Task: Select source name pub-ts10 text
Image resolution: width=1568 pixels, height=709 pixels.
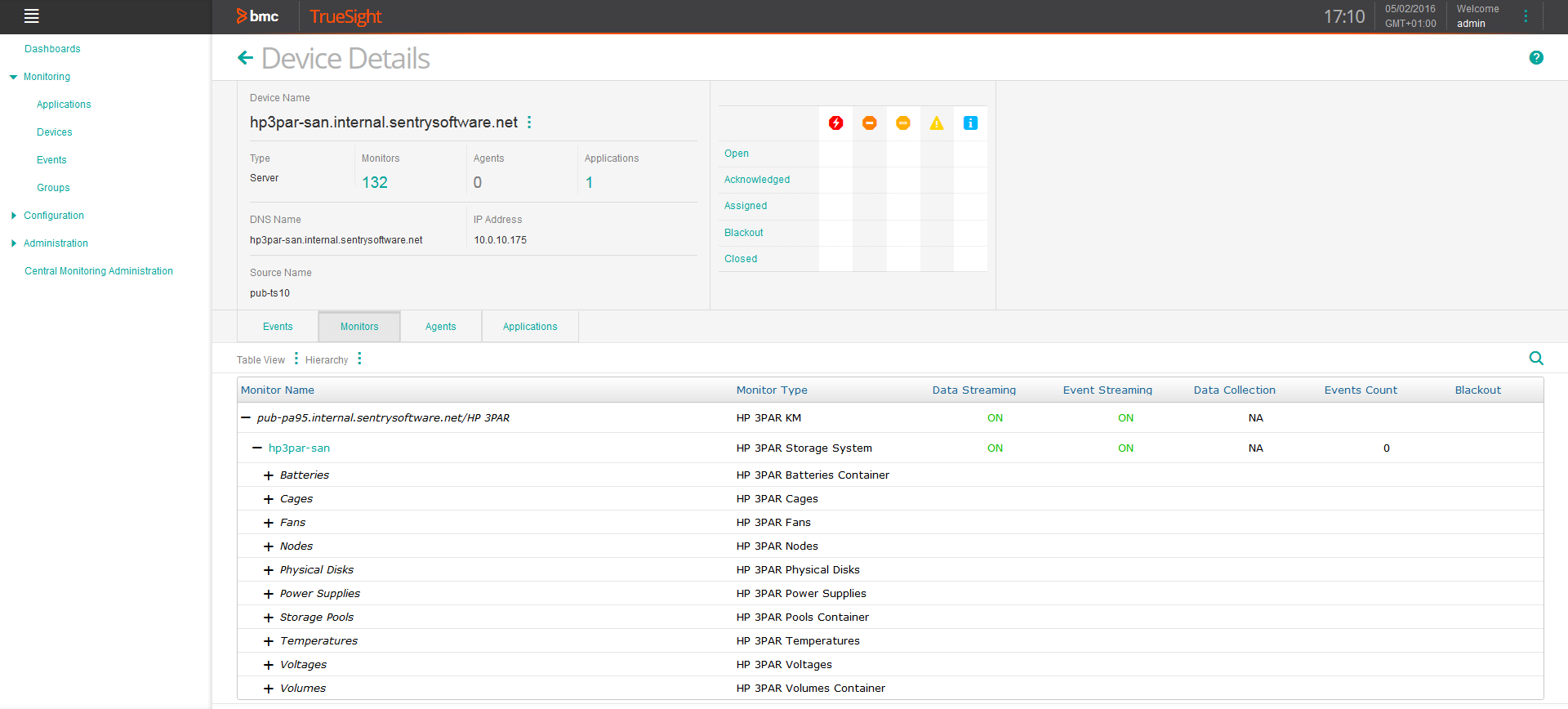Action: (x=269, y=293)
